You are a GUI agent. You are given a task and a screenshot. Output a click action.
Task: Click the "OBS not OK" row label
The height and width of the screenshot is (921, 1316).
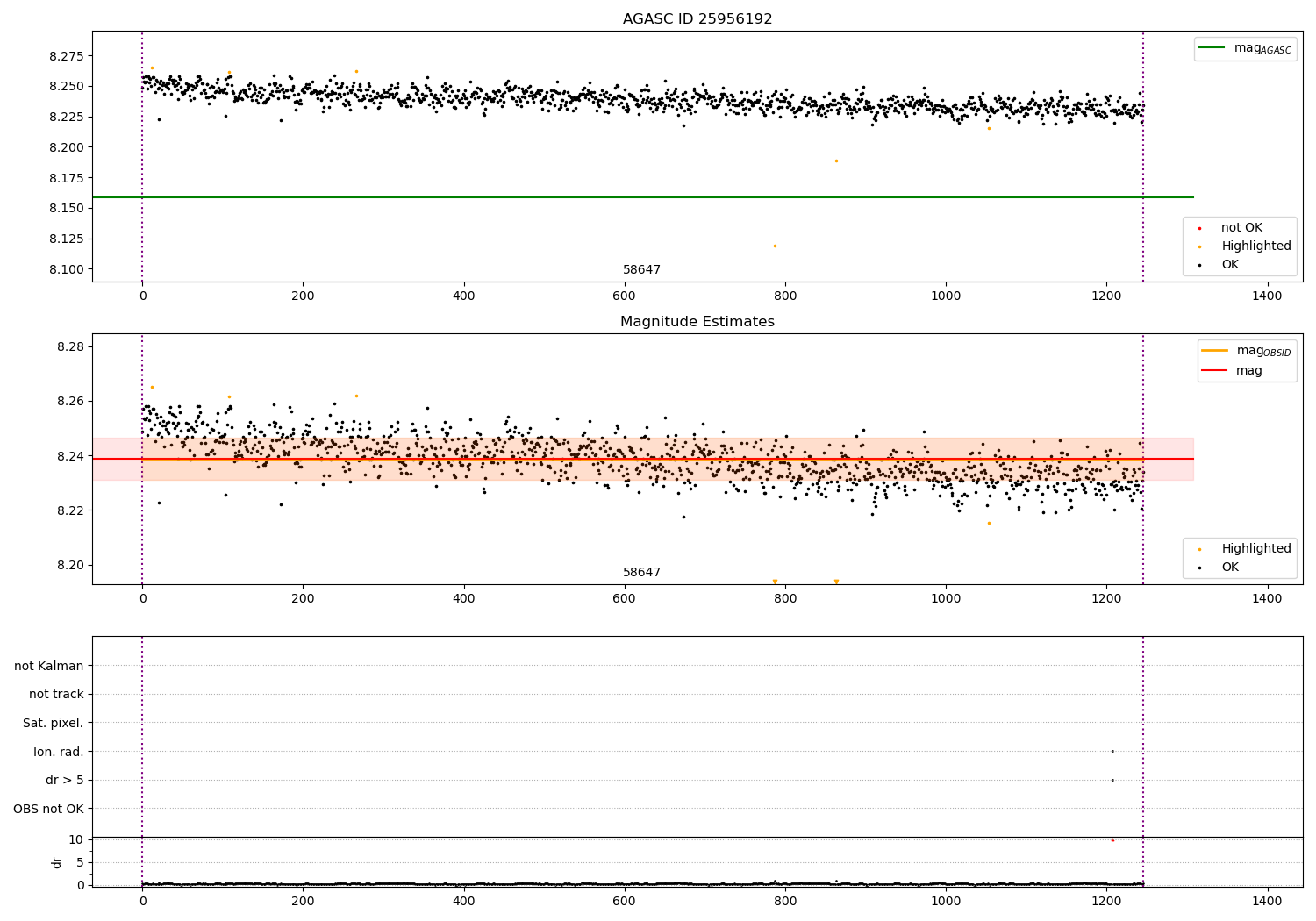[x=48, y=809]
